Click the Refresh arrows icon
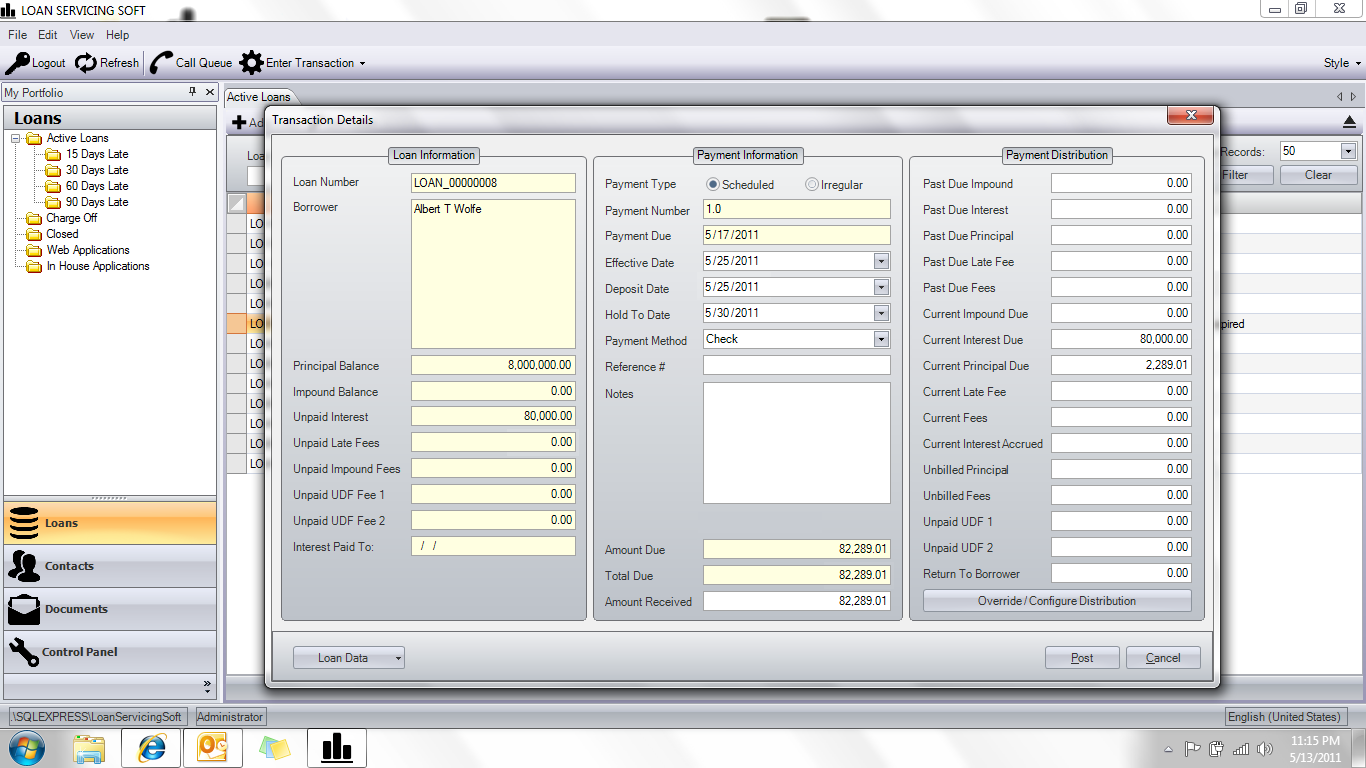 pos(86,63)
